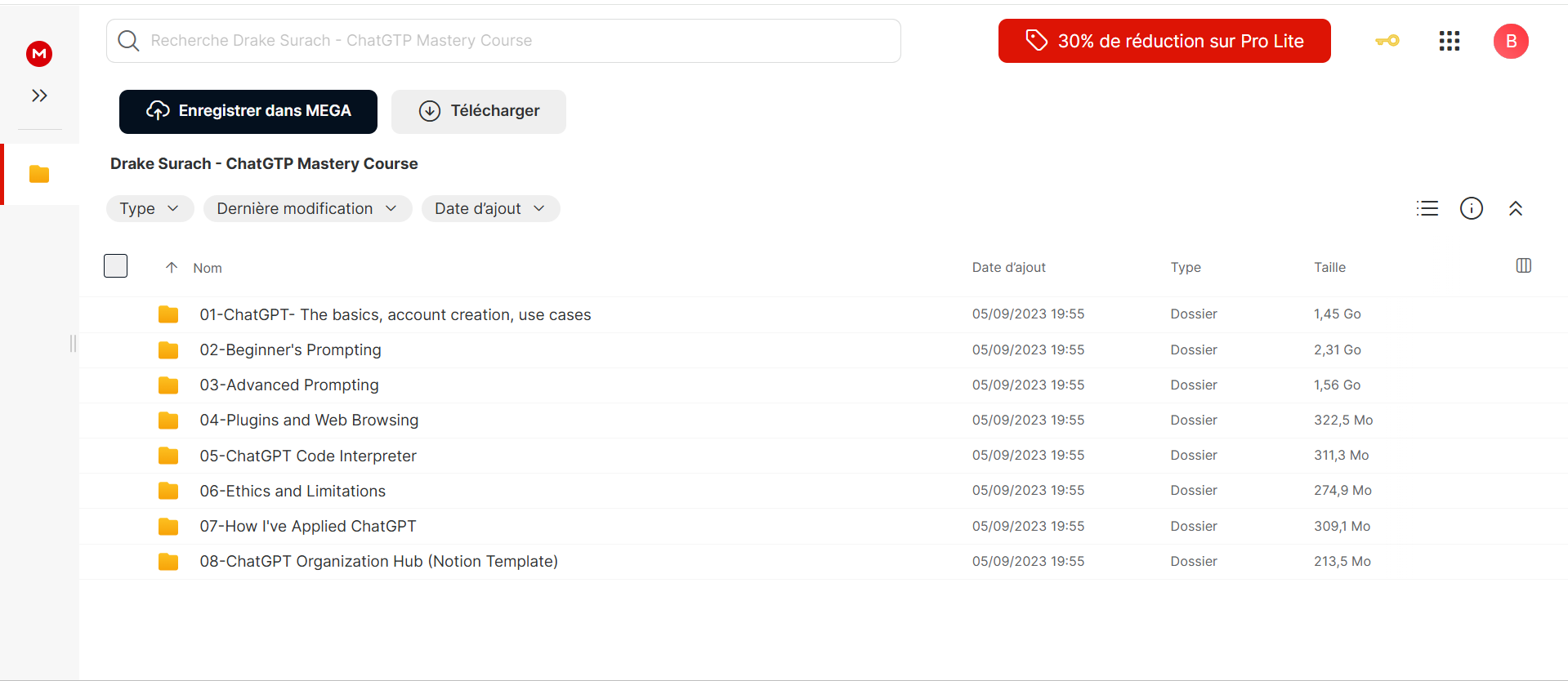The width and height of the screenshot is (1568, 681).
Task: Sort by Nom column header
Action: point(208,268)
